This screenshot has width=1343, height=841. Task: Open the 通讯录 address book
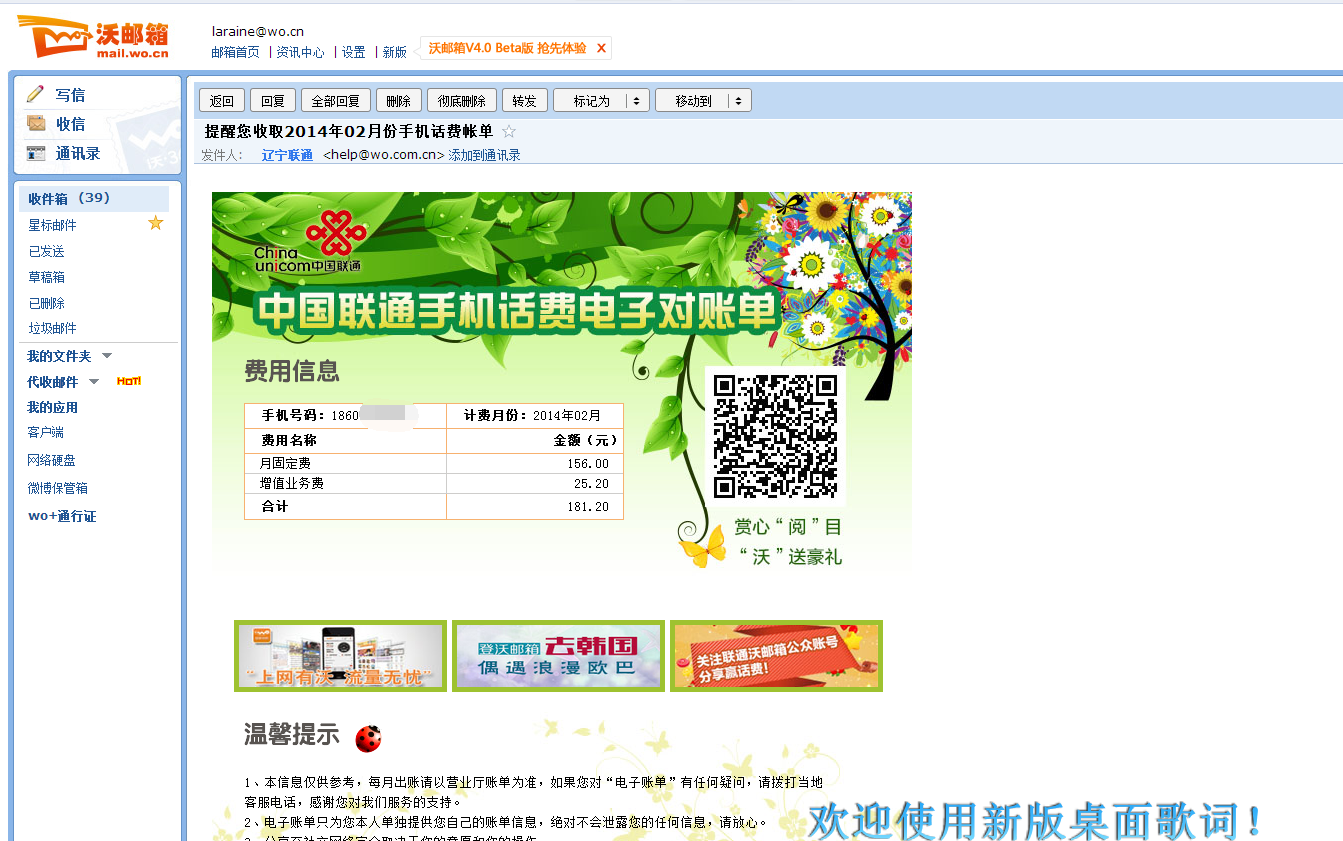tap(78, 153)
